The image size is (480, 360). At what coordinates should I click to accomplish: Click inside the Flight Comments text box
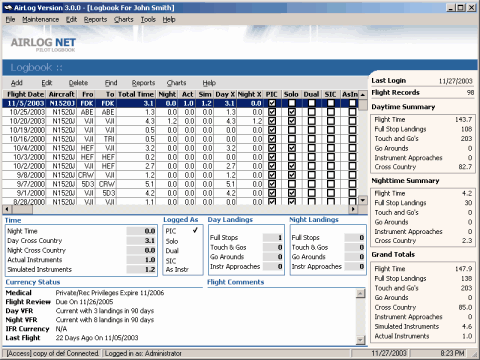click(x=282, y=316)
